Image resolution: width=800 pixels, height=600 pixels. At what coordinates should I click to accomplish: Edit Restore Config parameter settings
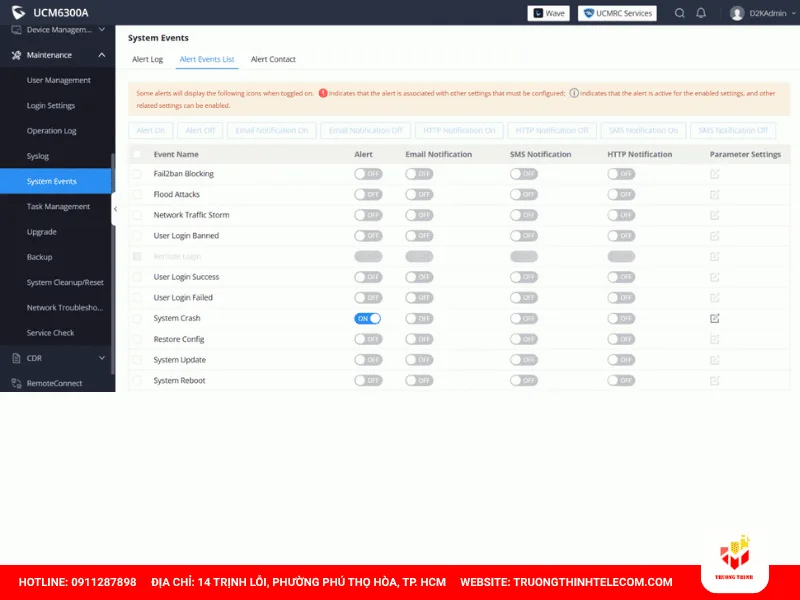point(715,339)
